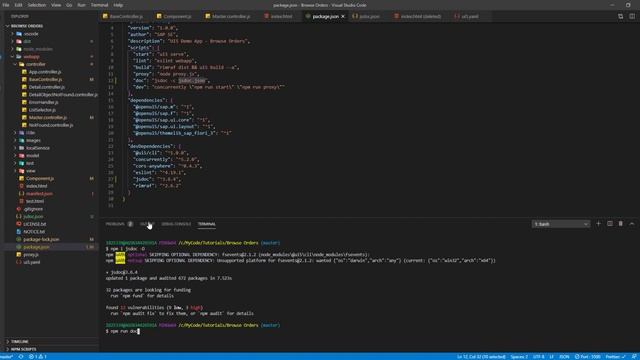This screenshot has height=360, width=640.
Task: Open ErrorHandler.js in explorer
Action: pos(43,102)
